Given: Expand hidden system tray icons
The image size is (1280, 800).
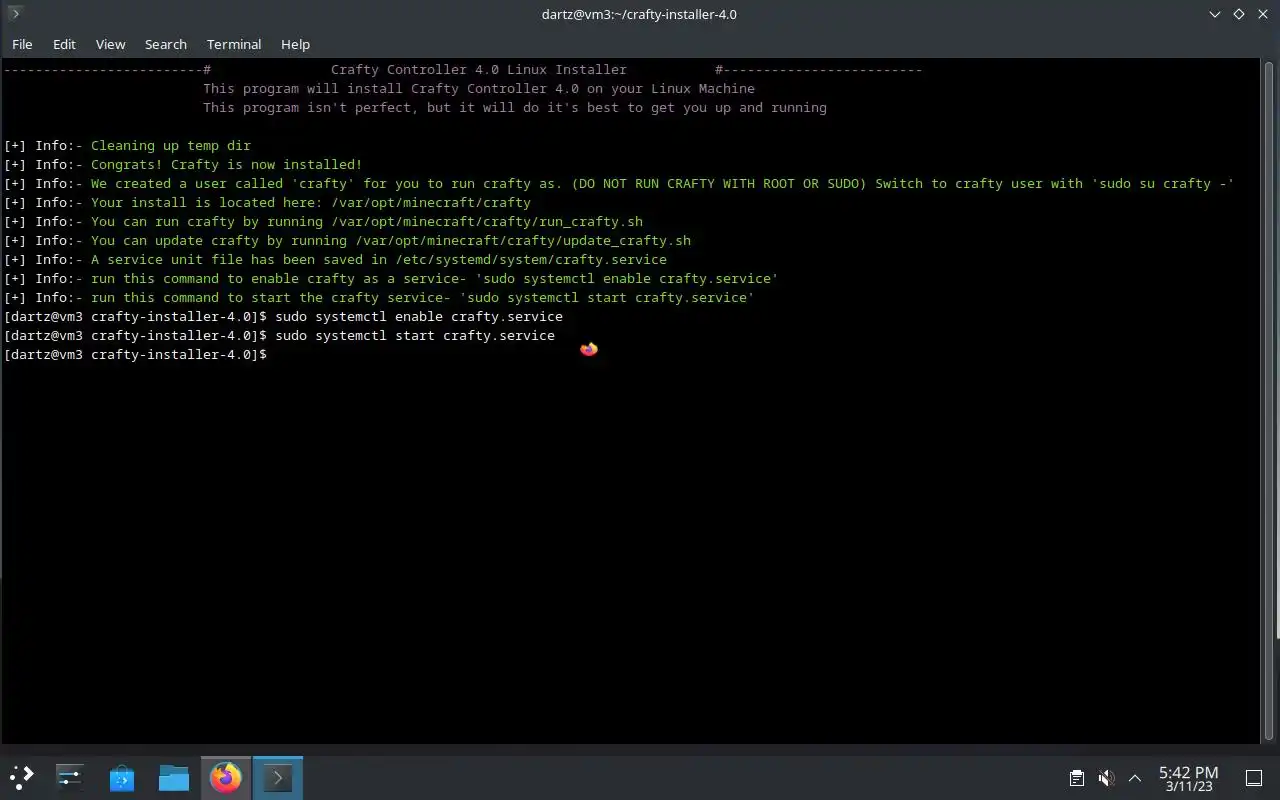Looking at the screenshot, I should click(x=1135, y=777).
